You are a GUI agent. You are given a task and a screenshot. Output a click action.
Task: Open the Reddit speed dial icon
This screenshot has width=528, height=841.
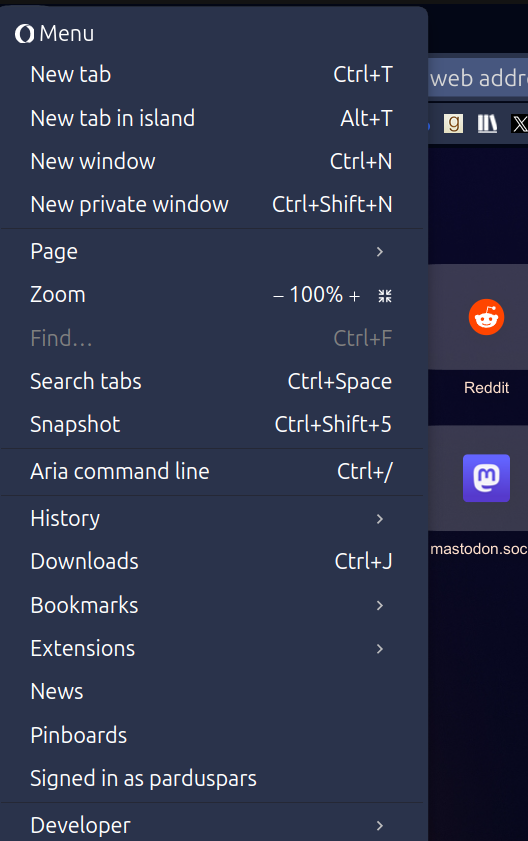click(486, 317)
